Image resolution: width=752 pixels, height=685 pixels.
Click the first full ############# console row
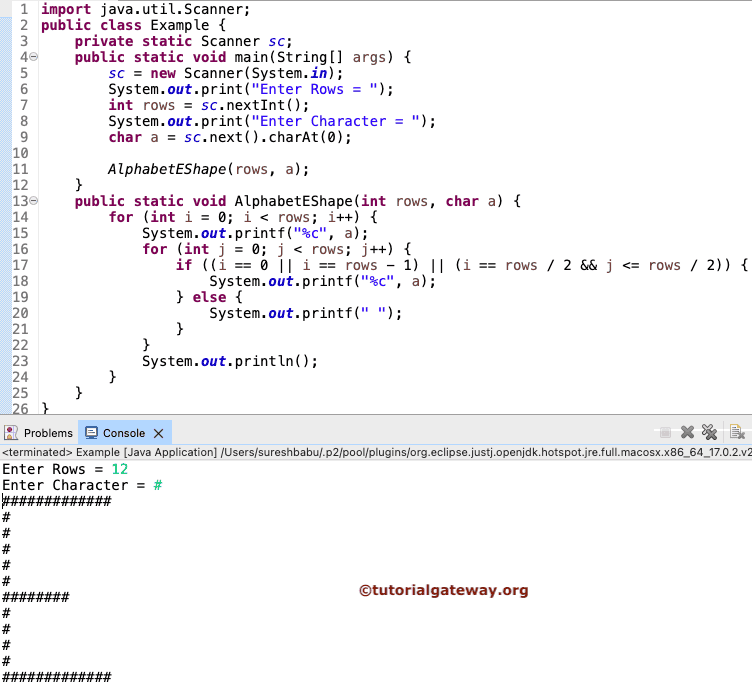point(57,501)
